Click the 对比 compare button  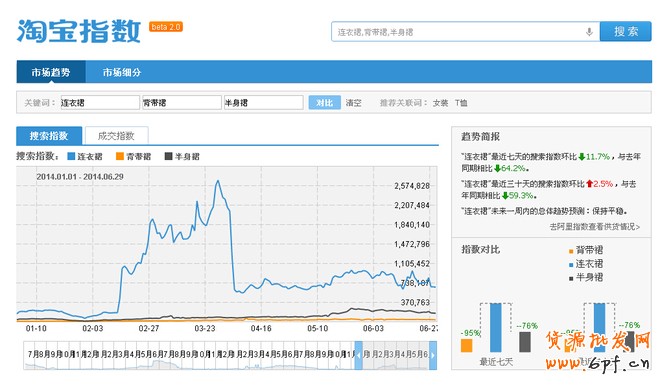click(x=325, y=103)
